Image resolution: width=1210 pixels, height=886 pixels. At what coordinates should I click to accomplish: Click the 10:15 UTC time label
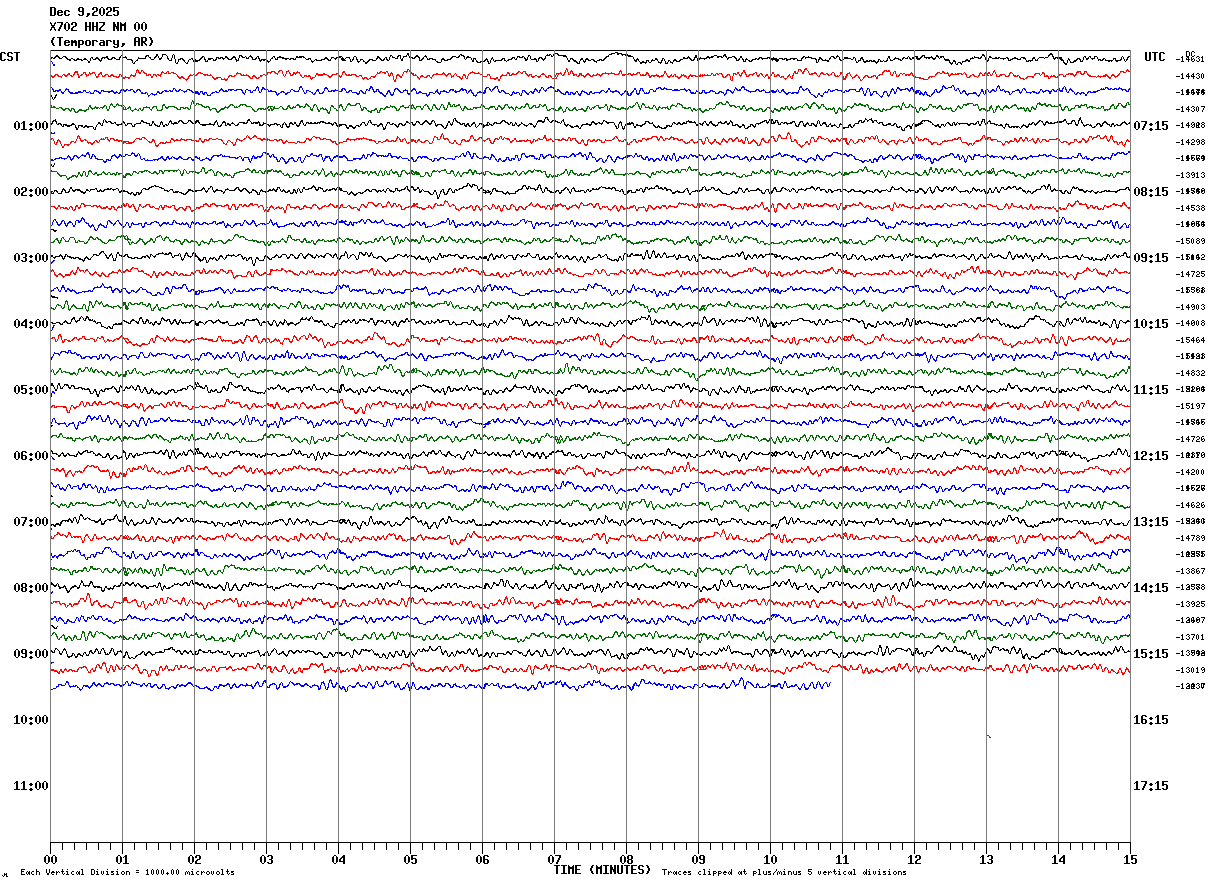coord(1151,324)
